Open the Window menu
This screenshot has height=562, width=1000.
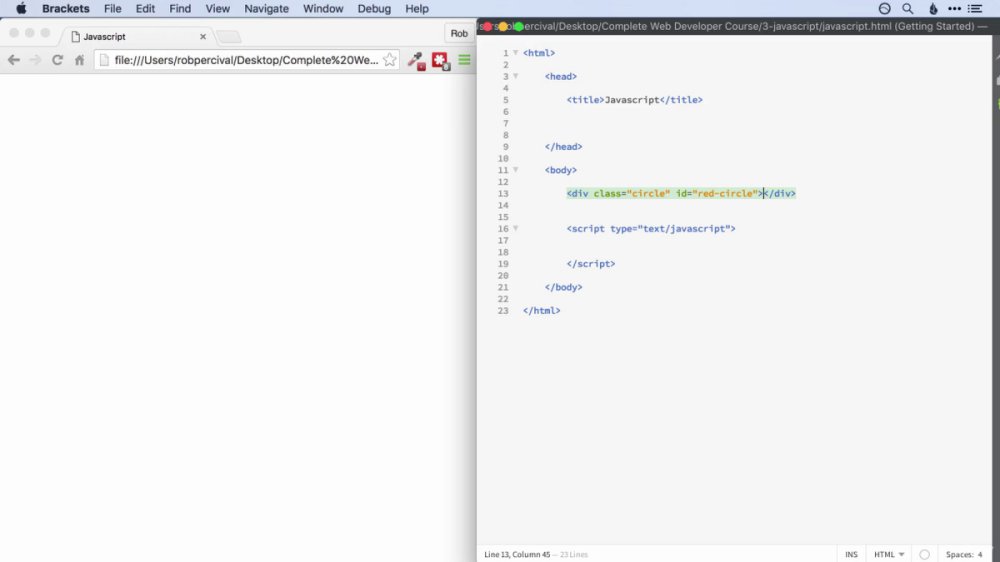coord(323,9)
